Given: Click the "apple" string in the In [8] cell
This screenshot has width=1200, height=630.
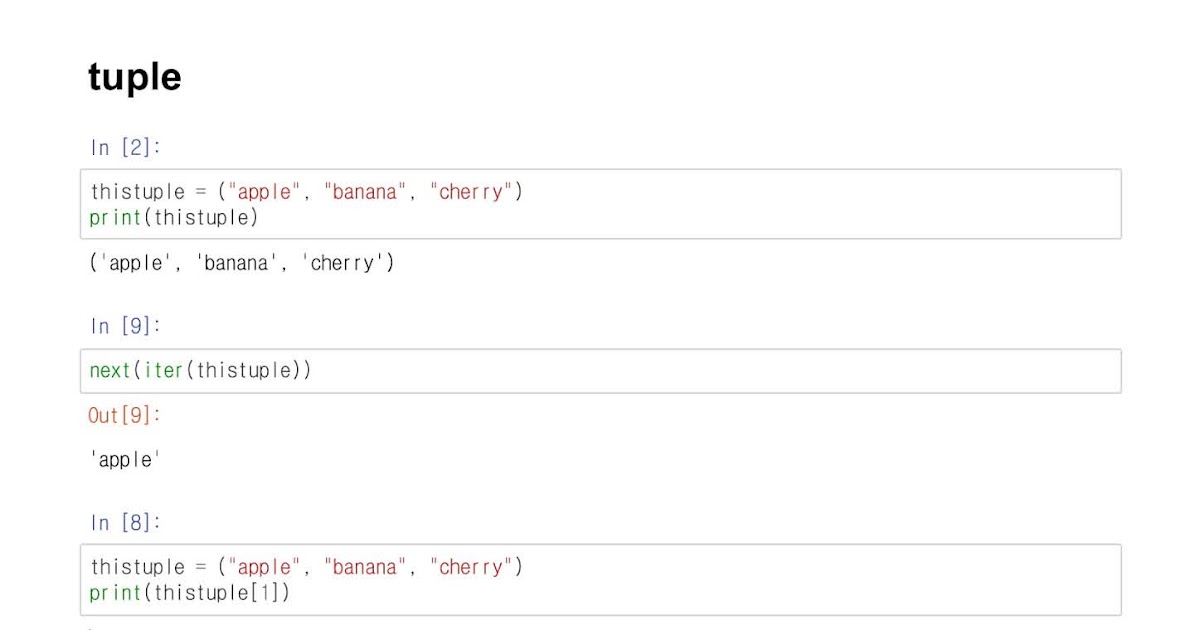Looking at the screenshot, I should pyautogui.click(x=265, y=567).
